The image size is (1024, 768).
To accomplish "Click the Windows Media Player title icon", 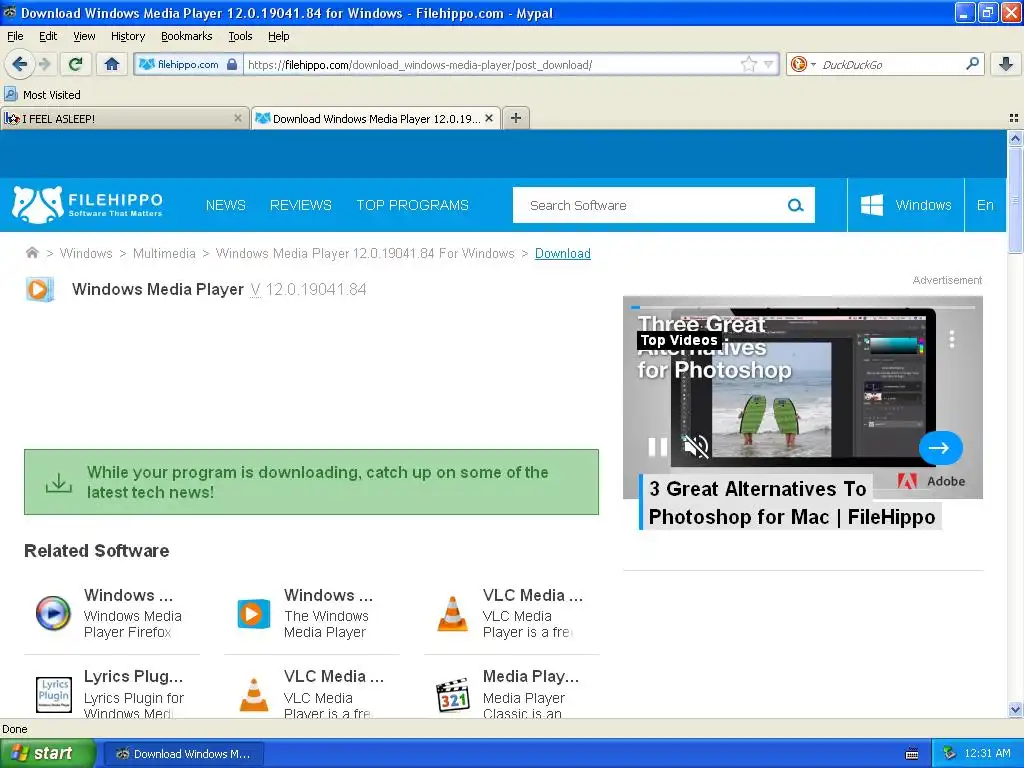I will [x=39, y=289].
